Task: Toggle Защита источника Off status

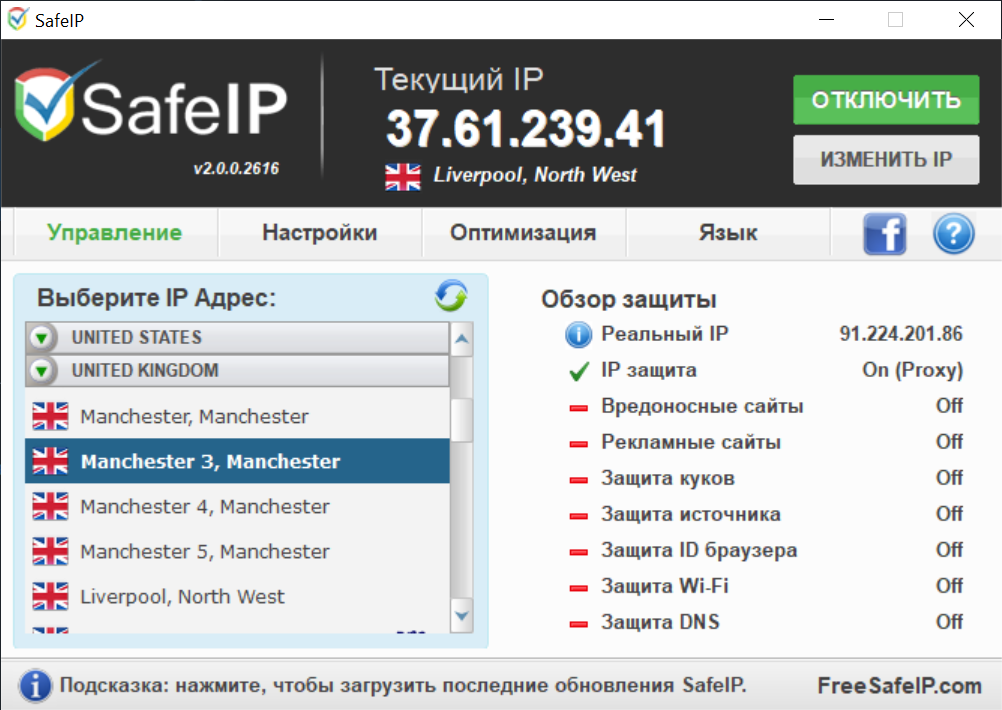Action: (949, 514)
